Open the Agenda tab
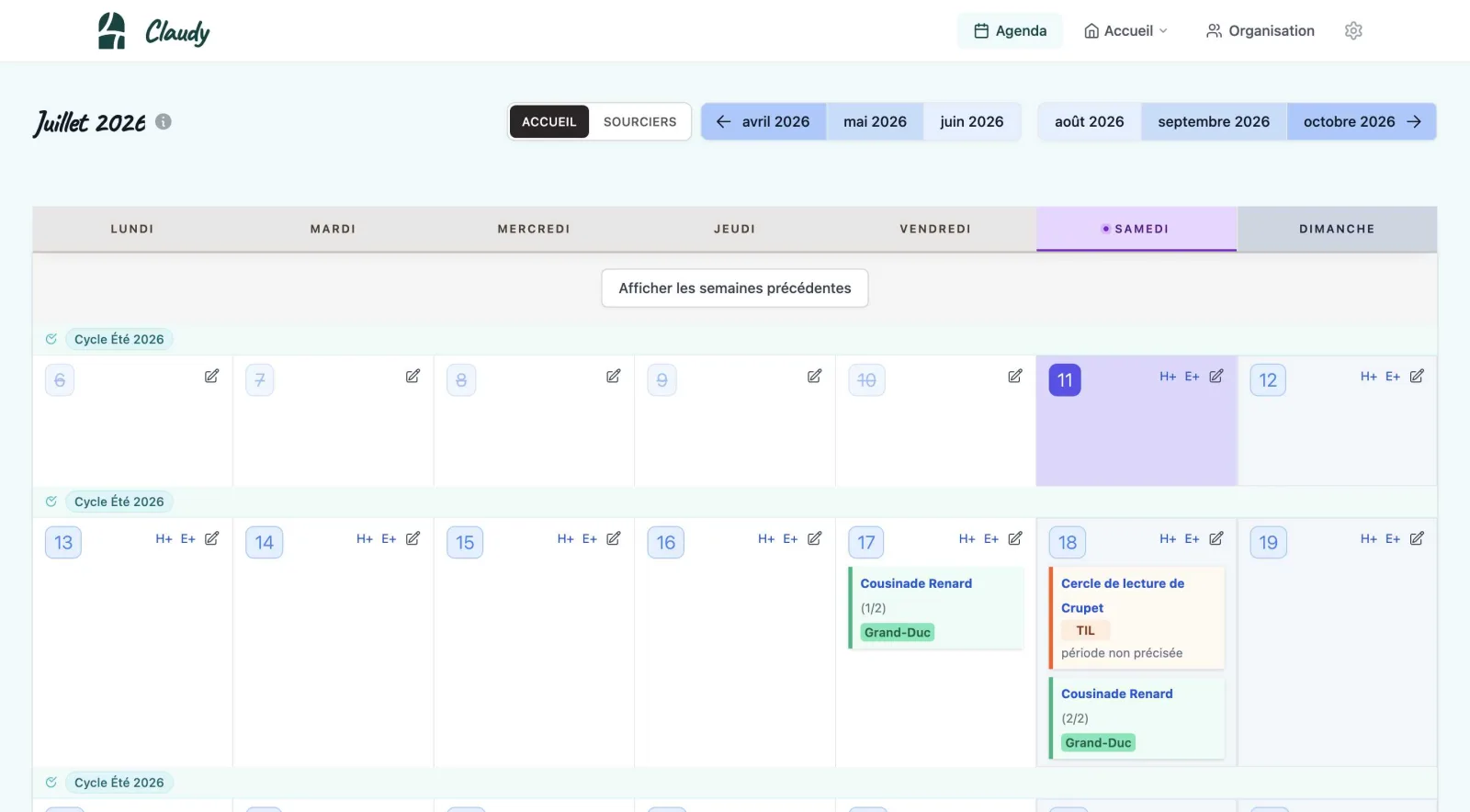 point(1010,31)
